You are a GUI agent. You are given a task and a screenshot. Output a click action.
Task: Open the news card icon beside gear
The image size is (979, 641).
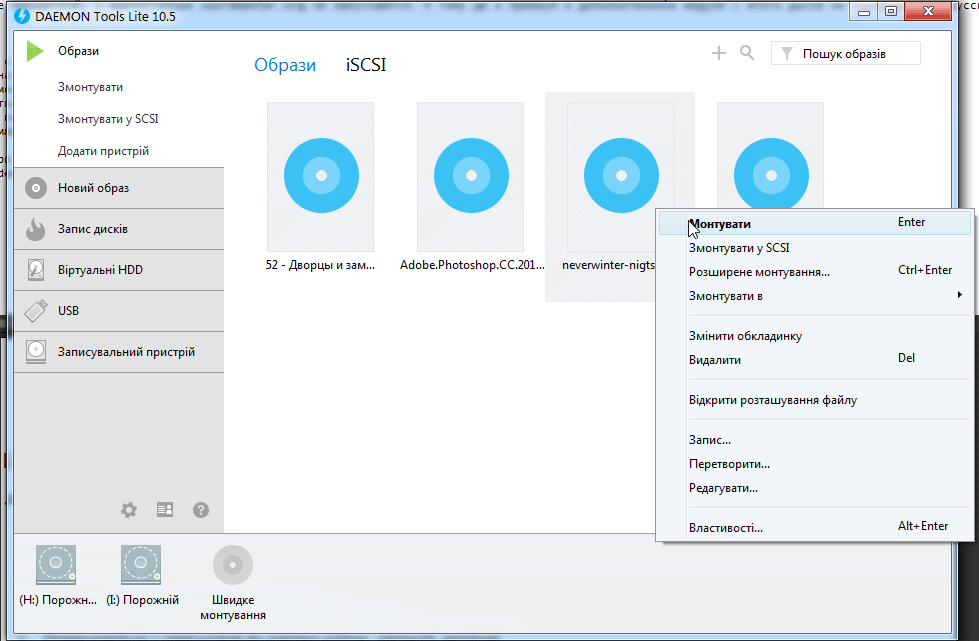(165, 510)
